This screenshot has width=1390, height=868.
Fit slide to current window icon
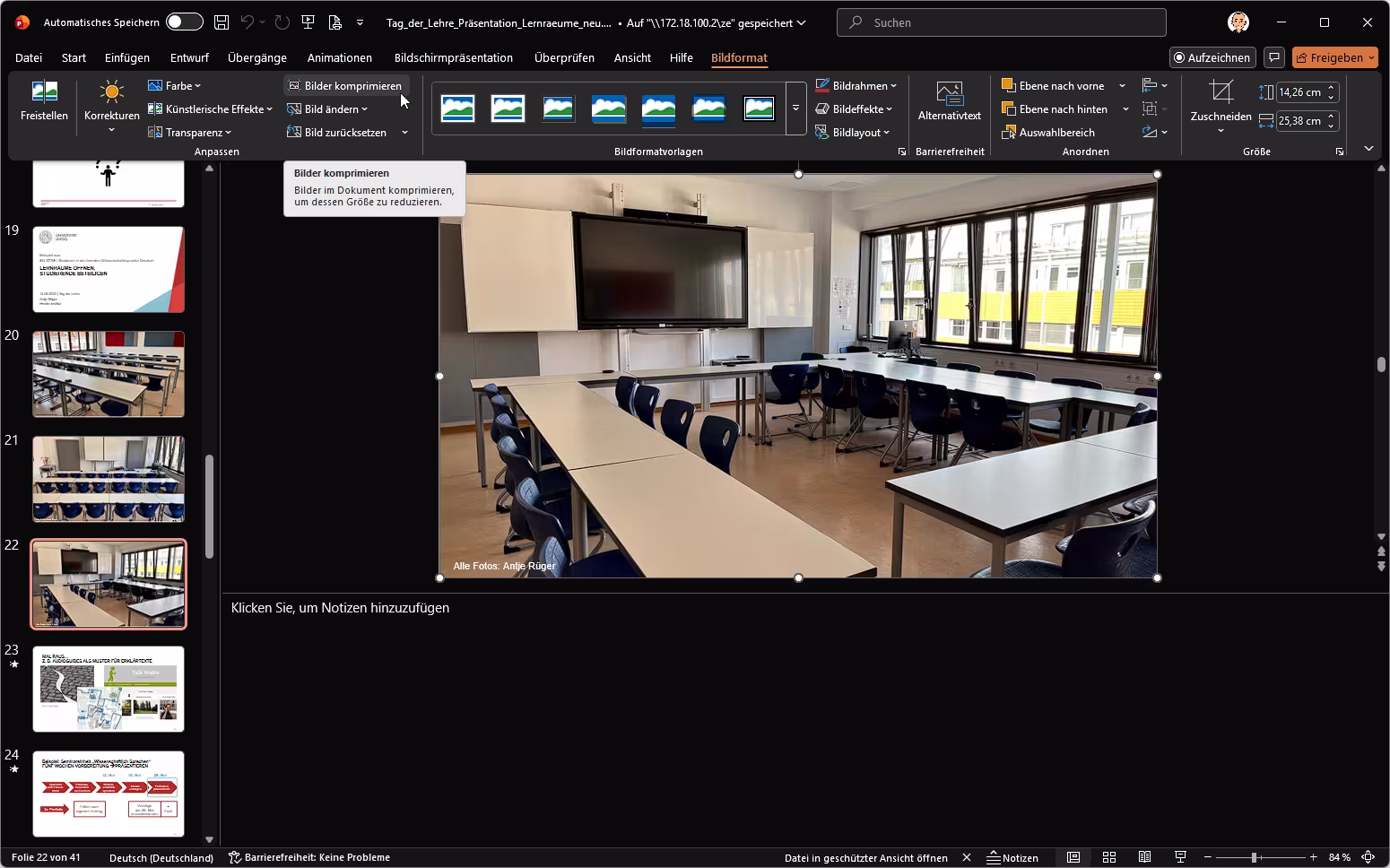1368,857
